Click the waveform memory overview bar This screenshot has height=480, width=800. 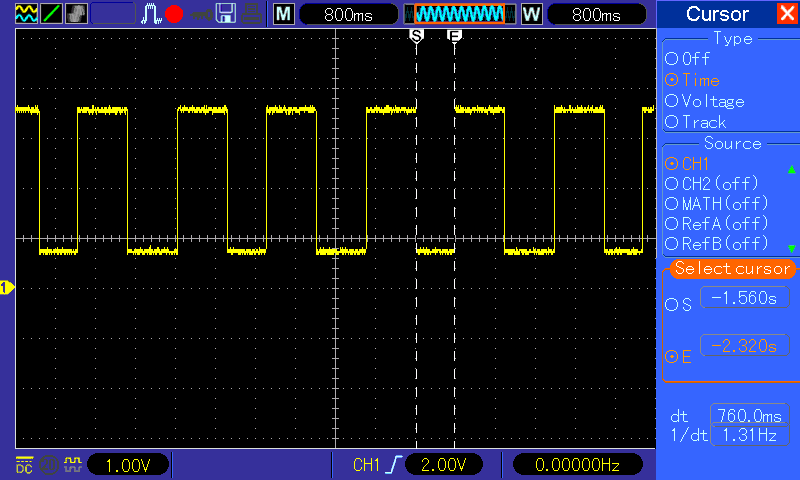(x=460, y=14)
